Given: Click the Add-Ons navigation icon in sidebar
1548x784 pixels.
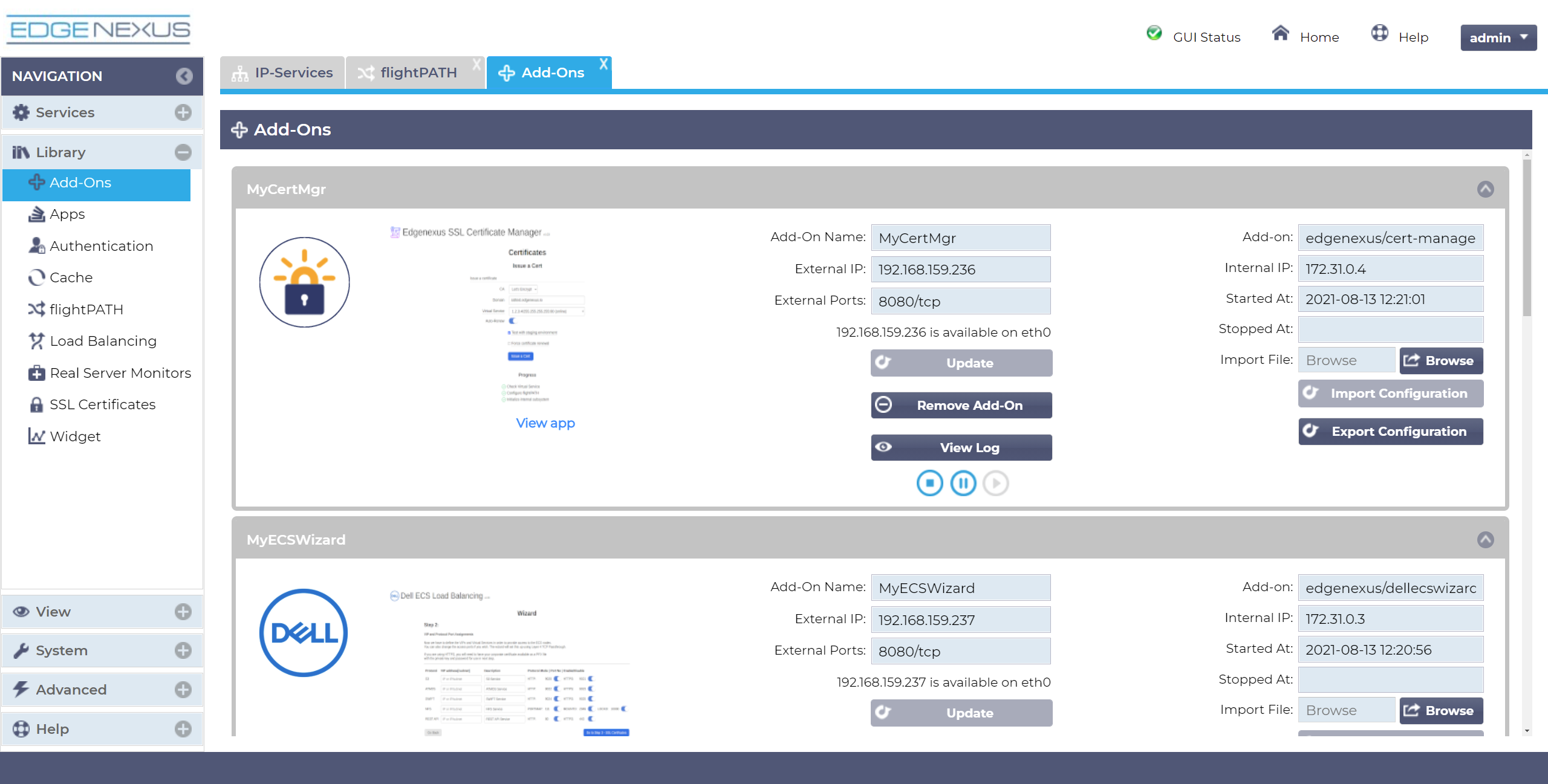Looking at the screenshot, I should click(x=36, y=182).
